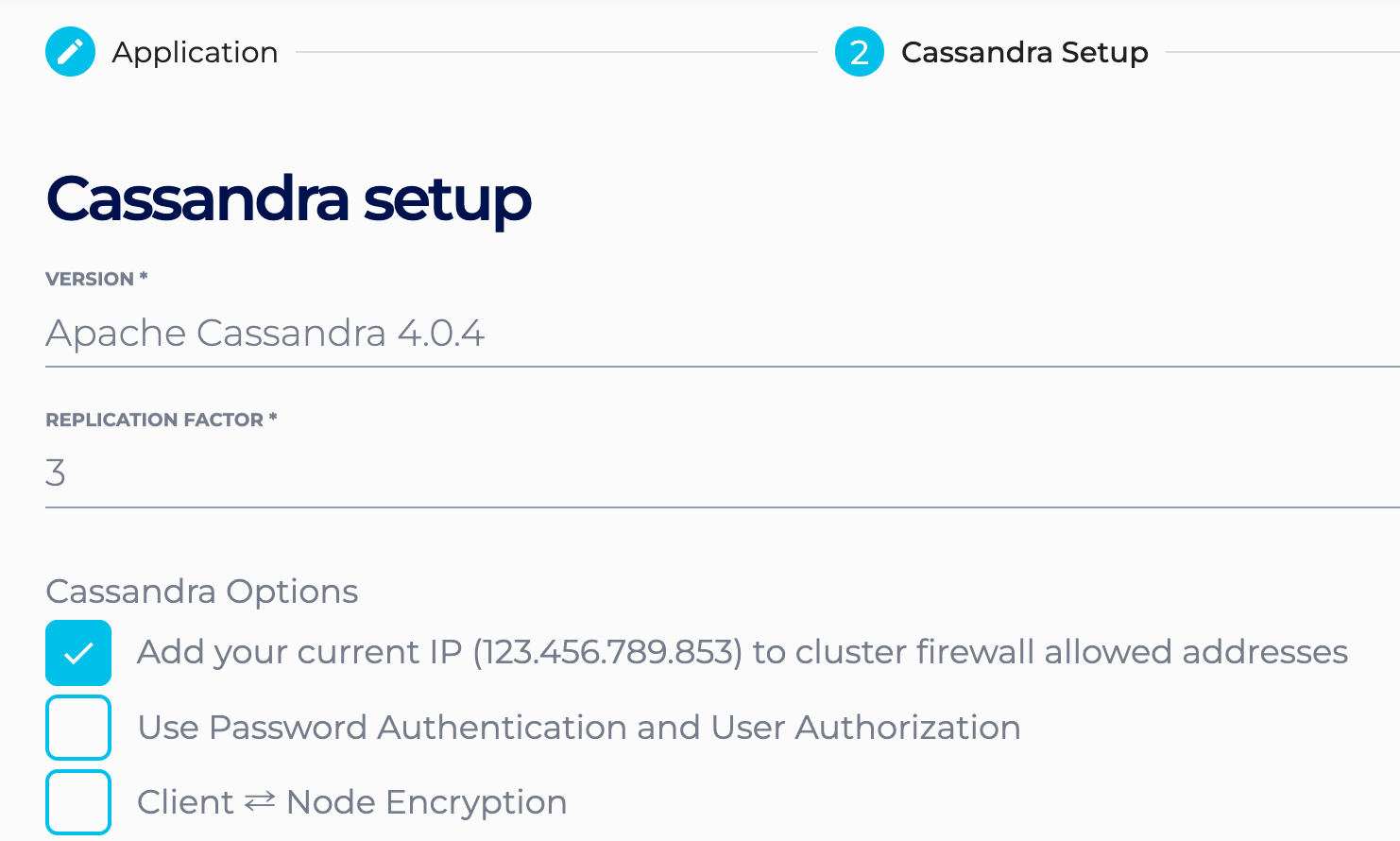Select the Cassandra Setup step label
1400x841 pixels.
point(1024,53)
